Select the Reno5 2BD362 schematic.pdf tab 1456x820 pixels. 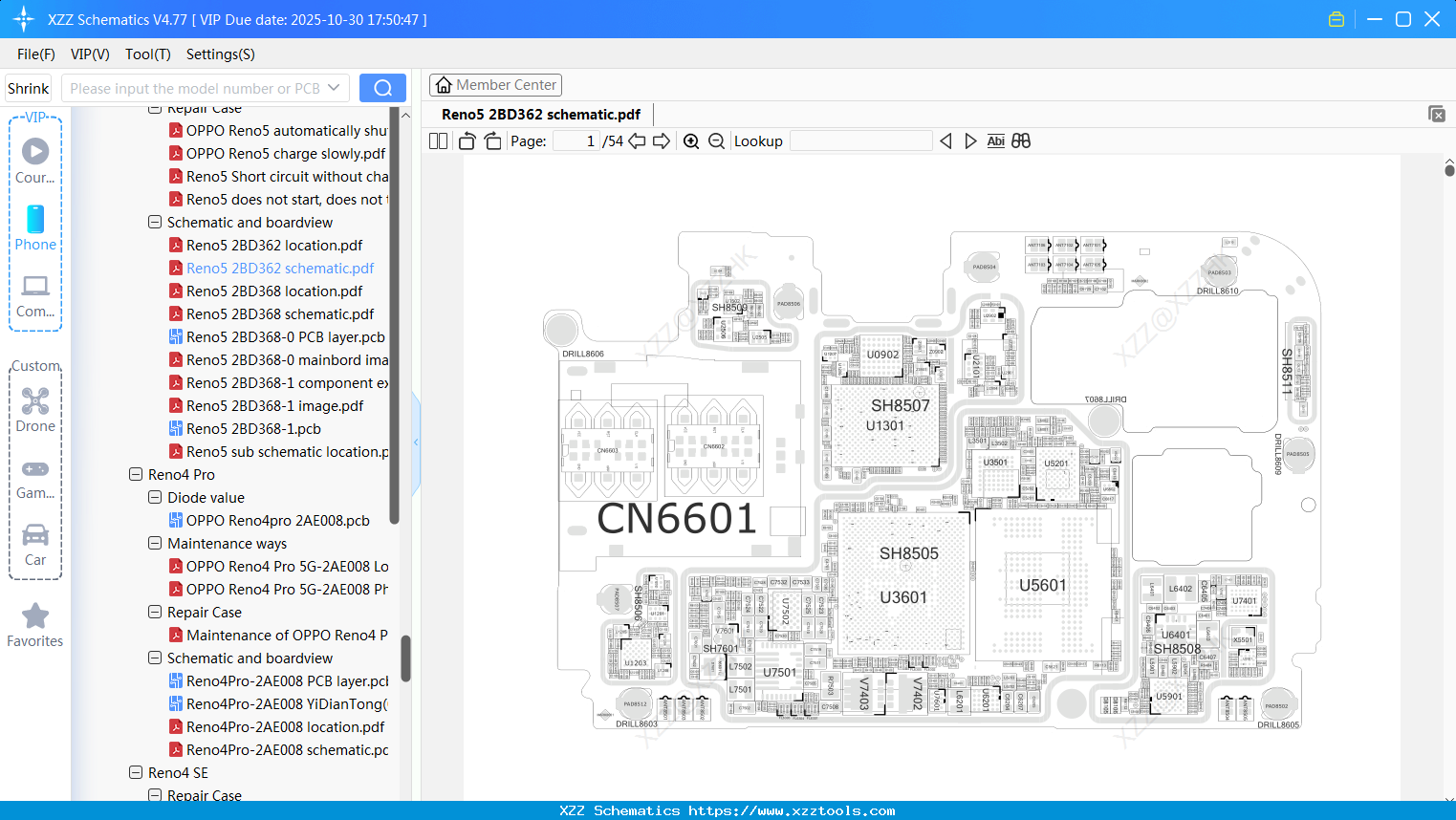(540, 114)
